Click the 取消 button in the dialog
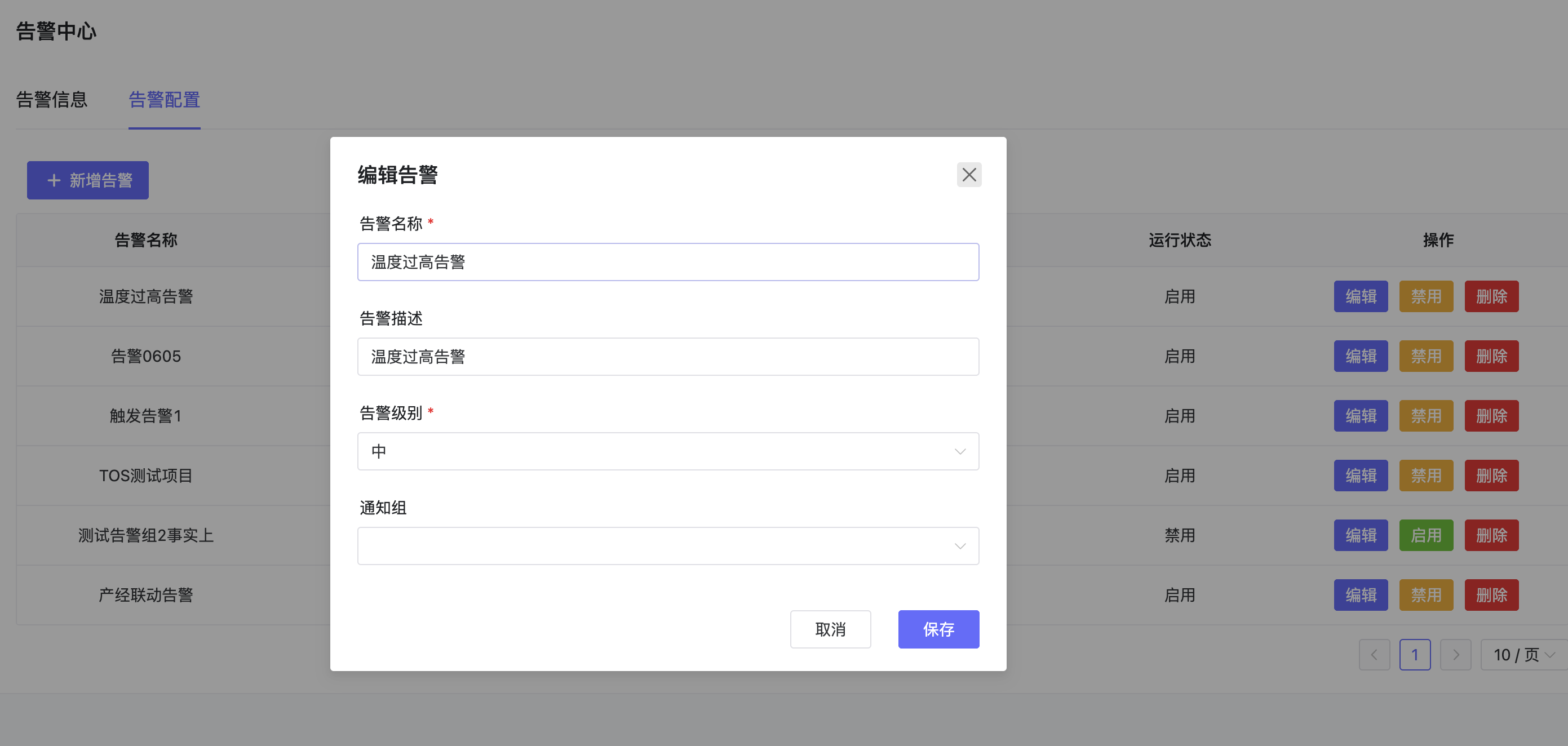The image size is (1568, 746). click(x=830, y=629)
